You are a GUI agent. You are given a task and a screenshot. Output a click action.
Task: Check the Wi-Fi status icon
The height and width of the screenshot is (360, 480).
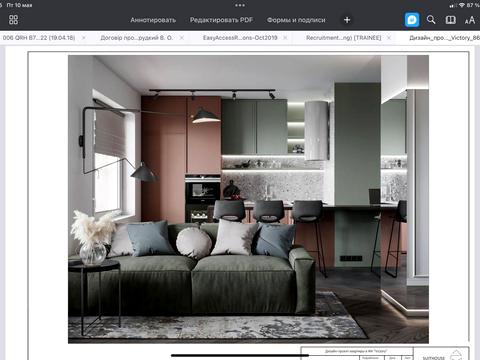pyautogui.click(x=462, y=5)
